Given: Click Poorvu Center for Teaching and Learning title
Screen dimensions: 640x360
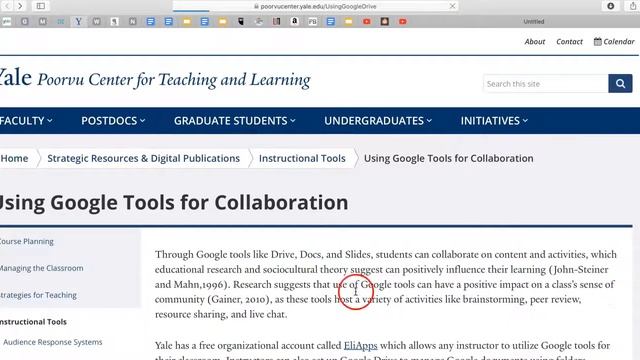Looking at the screenshot, I should coord(174,80).
